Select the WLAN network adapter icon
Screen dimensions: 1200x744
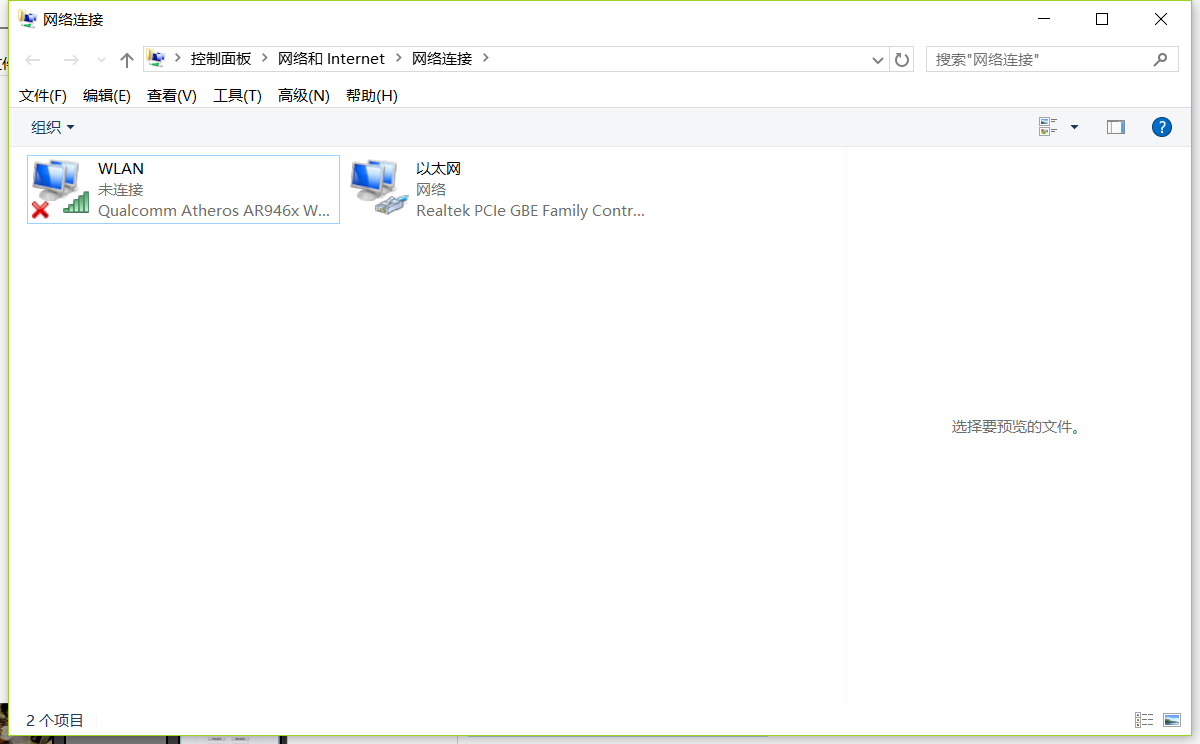(60, 189)
